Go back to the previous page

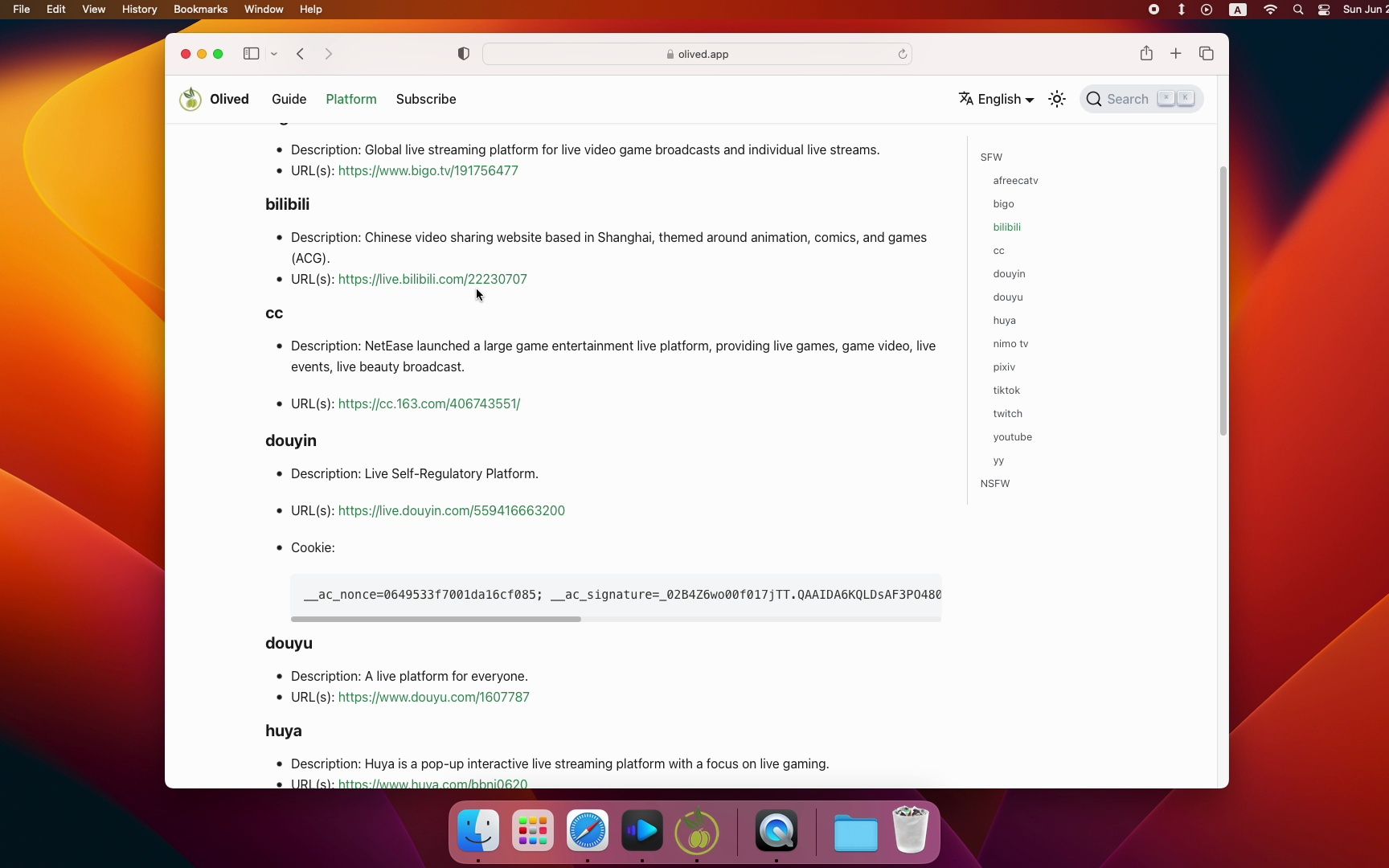pos(300,54)
